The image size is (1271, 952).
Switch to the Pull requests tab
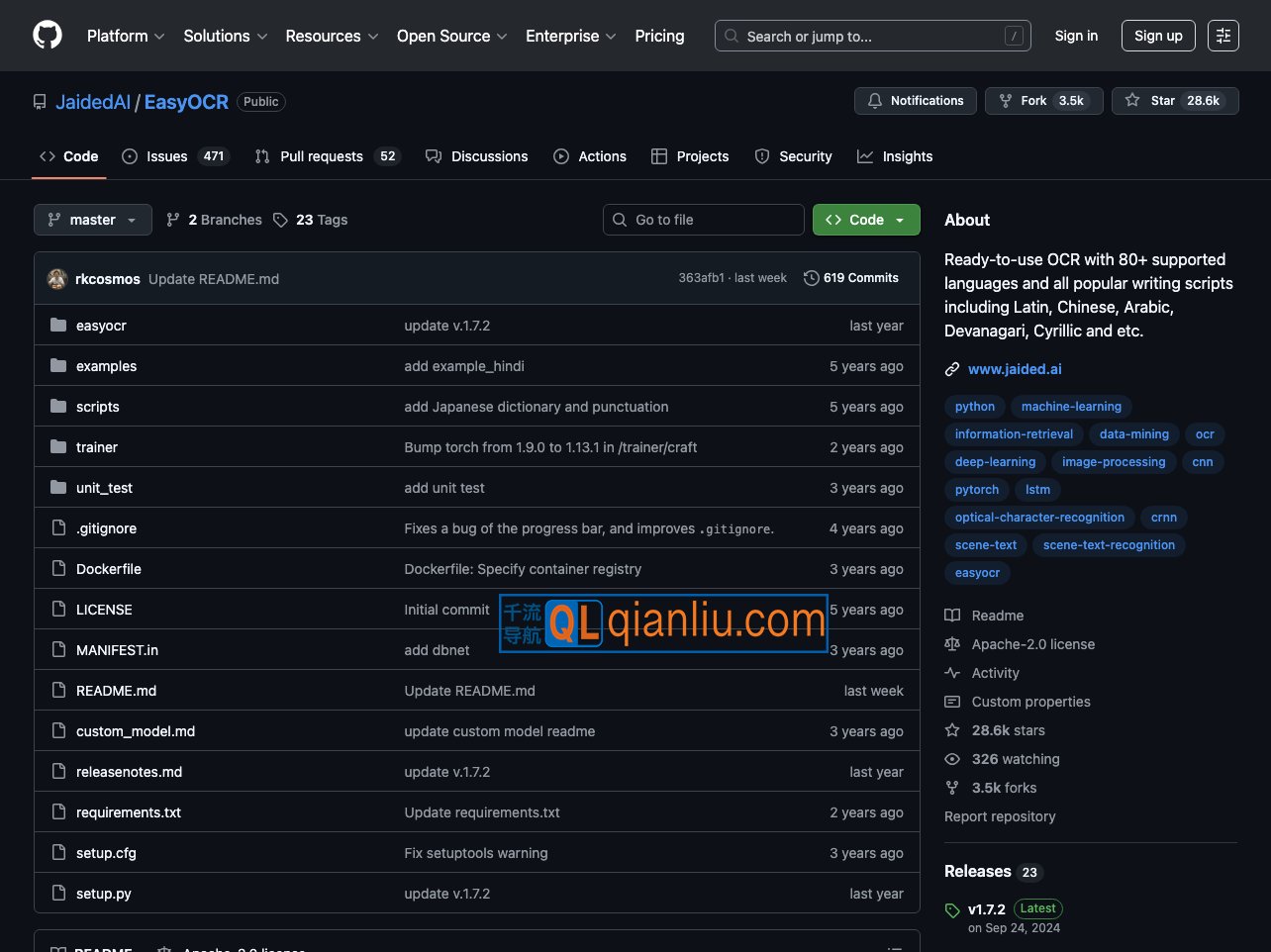click(321, 156)
